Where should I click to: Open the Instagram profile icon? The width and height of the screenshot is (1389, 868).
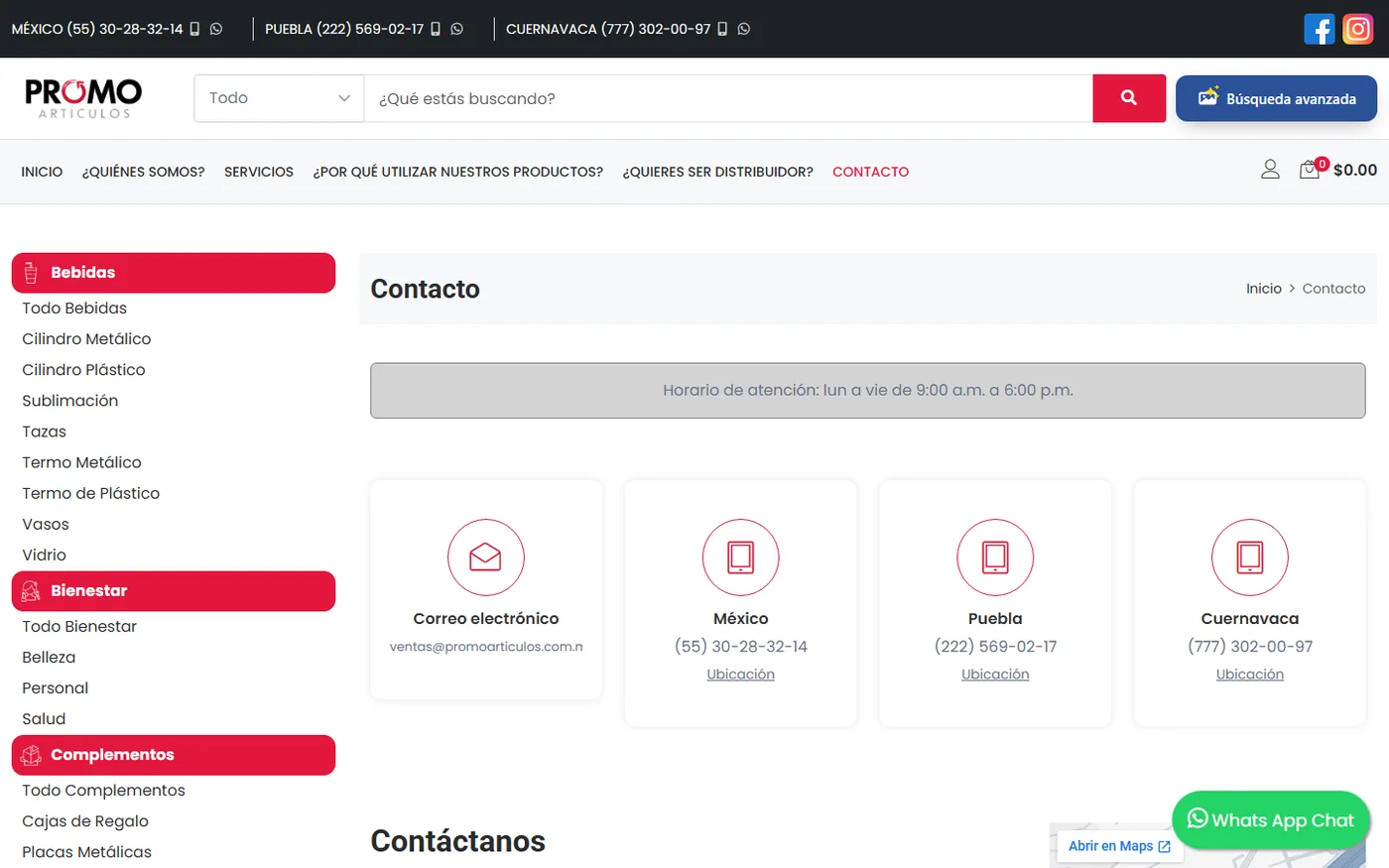pos(1357,29)
